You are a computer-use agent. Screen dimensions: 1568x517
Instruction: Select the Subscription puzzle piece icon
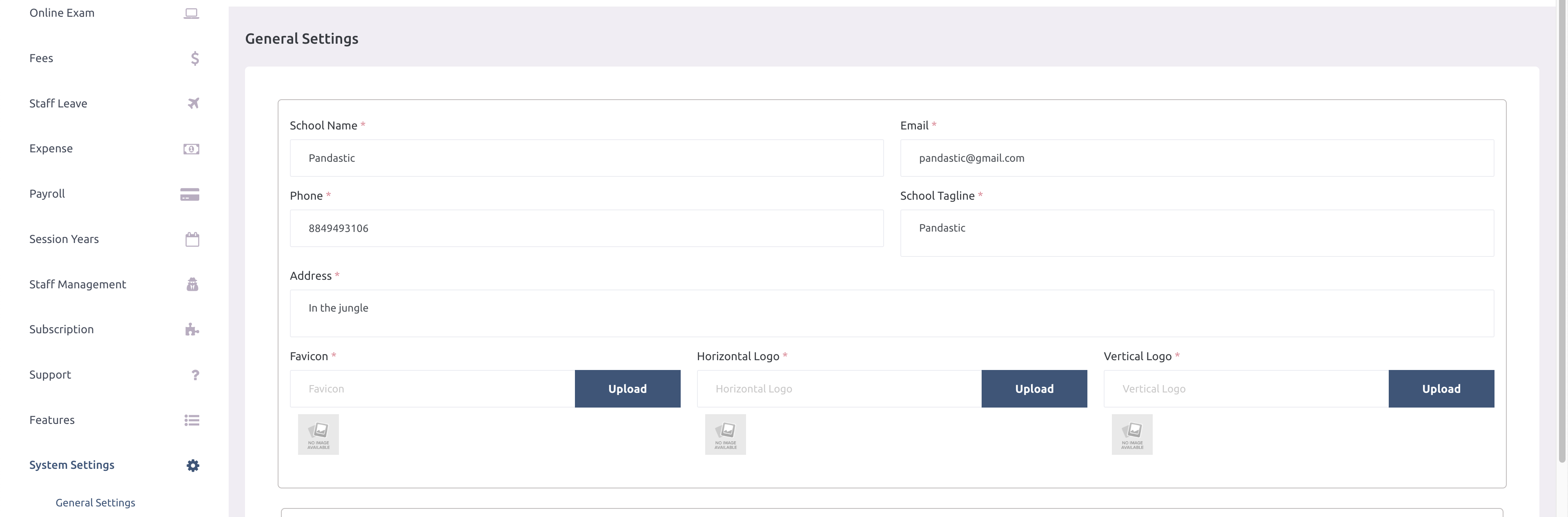click(192, 330)
